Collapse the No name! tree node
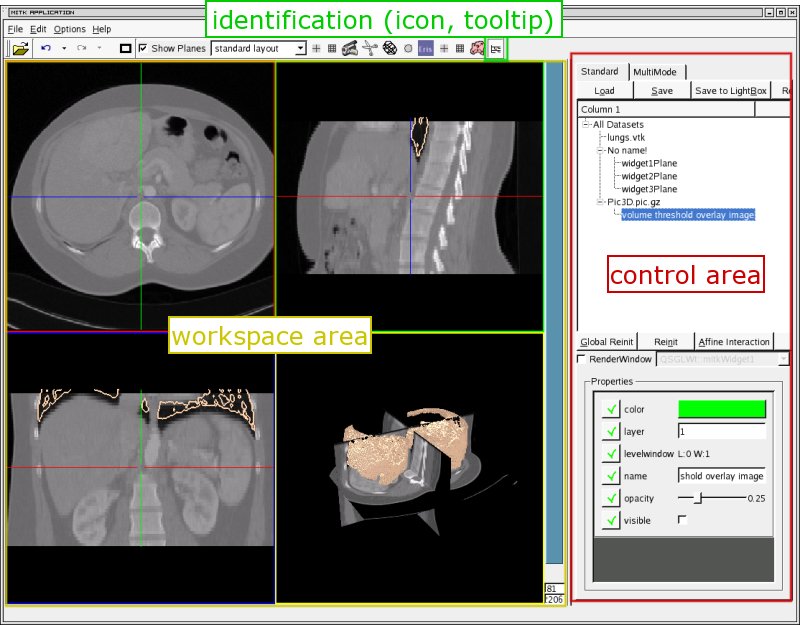The width and height of the screenshot is (800, 625). [x=600, y=150]
